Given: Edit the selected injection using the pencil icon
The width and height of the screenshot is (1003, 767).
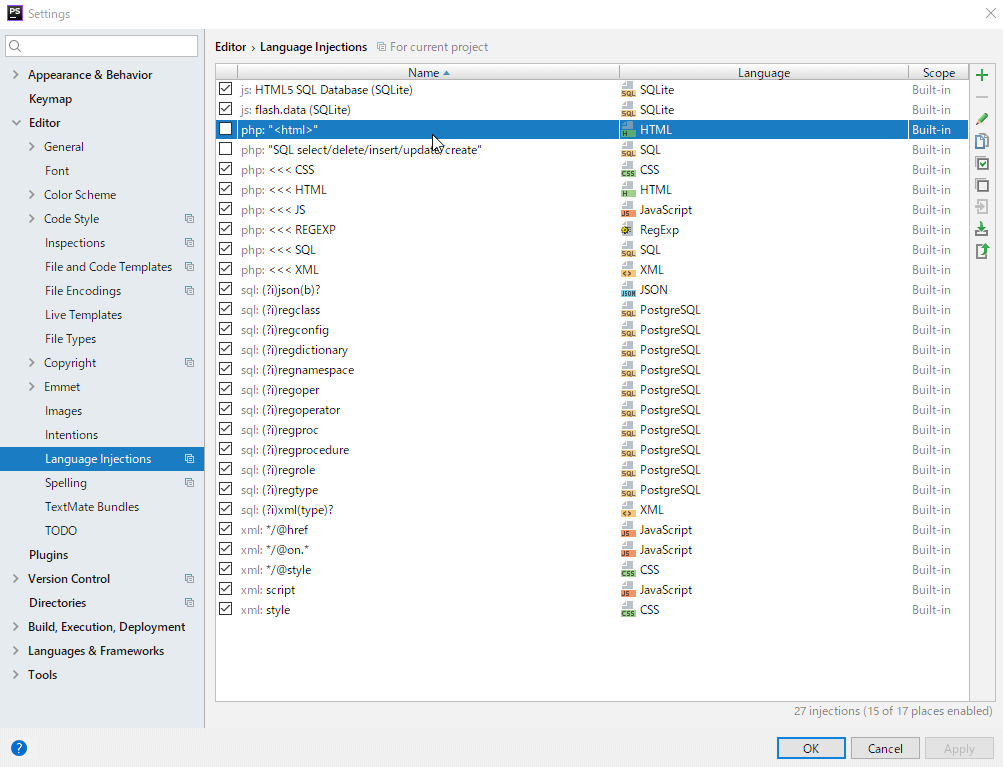Looking at the screenshot, I should click(x=982, y=118).
